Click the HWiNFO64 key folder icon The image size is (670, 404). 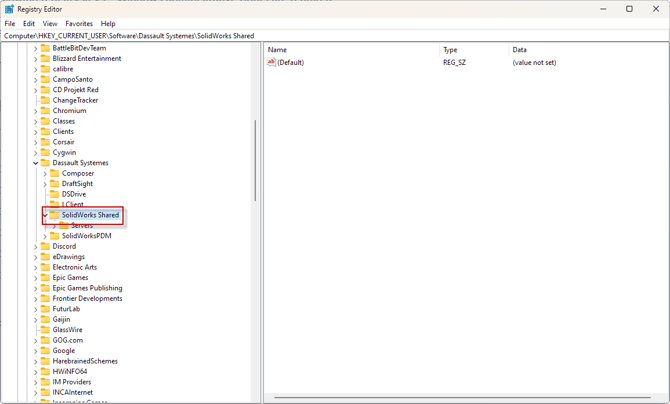(45, 371)
